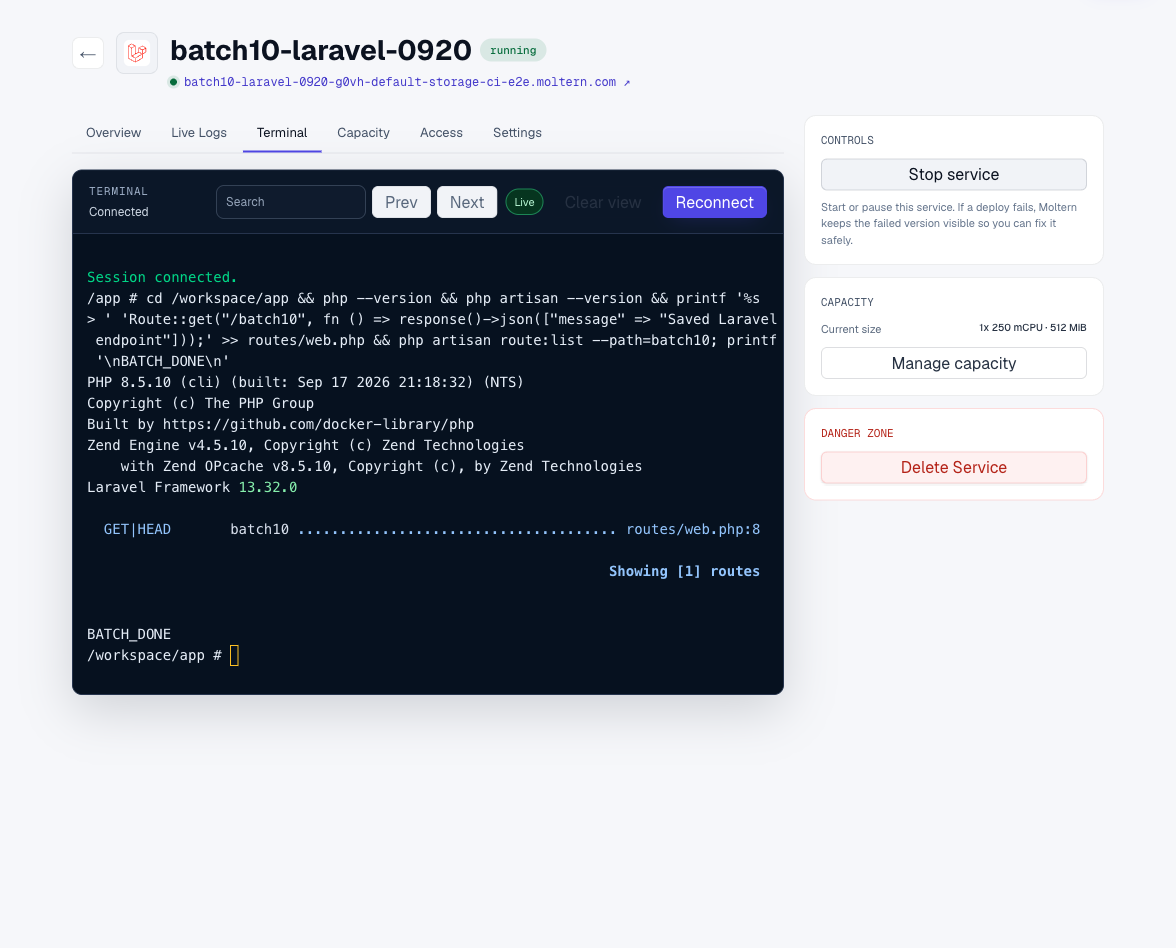The width and height of the screenshot is (1176, 948).
Task: Click the batch10-laravel-0920 page title
Action: pos(321,50)
